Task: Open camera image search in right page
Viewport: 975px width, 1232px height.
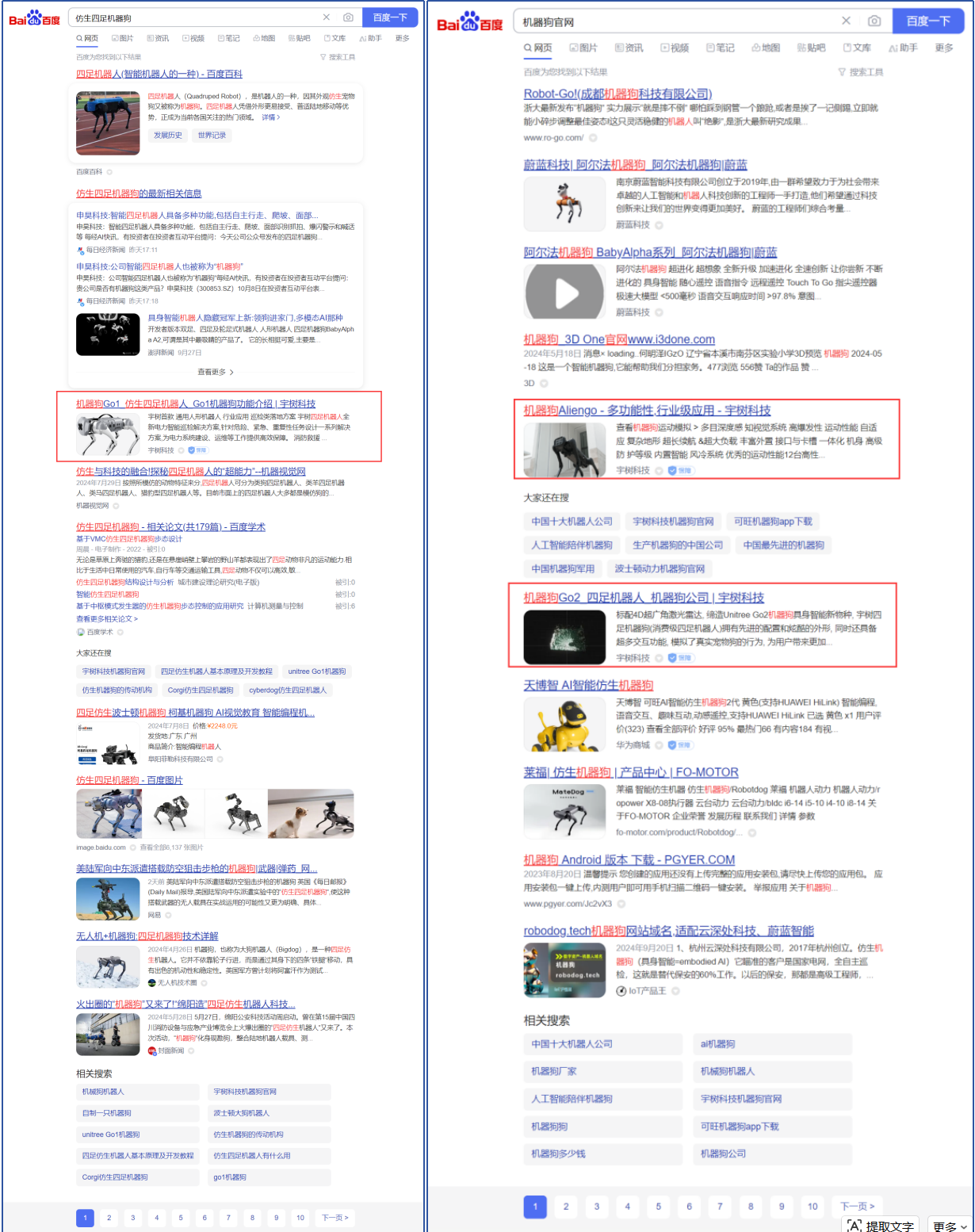Action: [x=874, y=21]
